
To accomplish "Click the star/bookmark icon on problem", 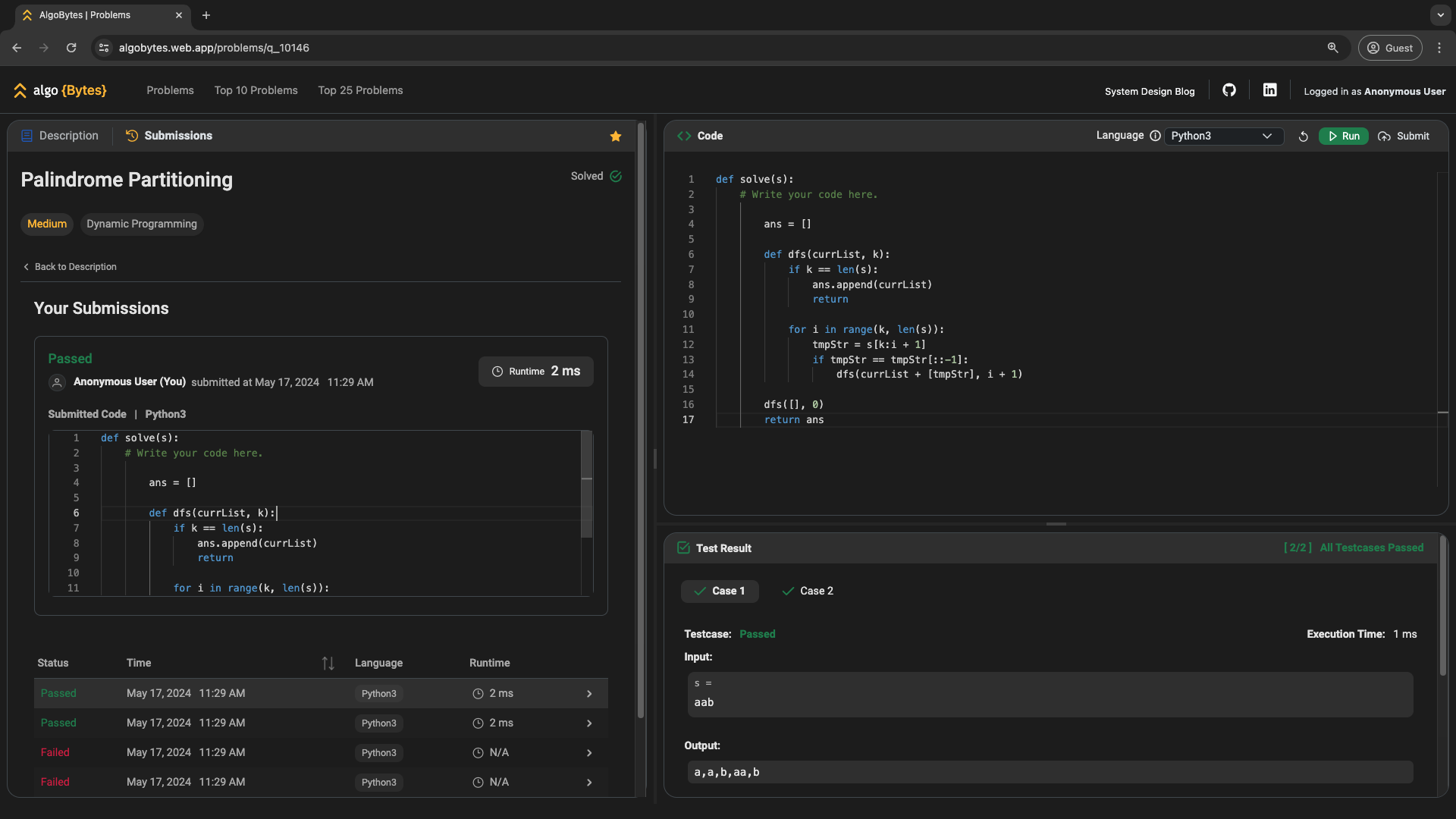I will coord(616,136).
